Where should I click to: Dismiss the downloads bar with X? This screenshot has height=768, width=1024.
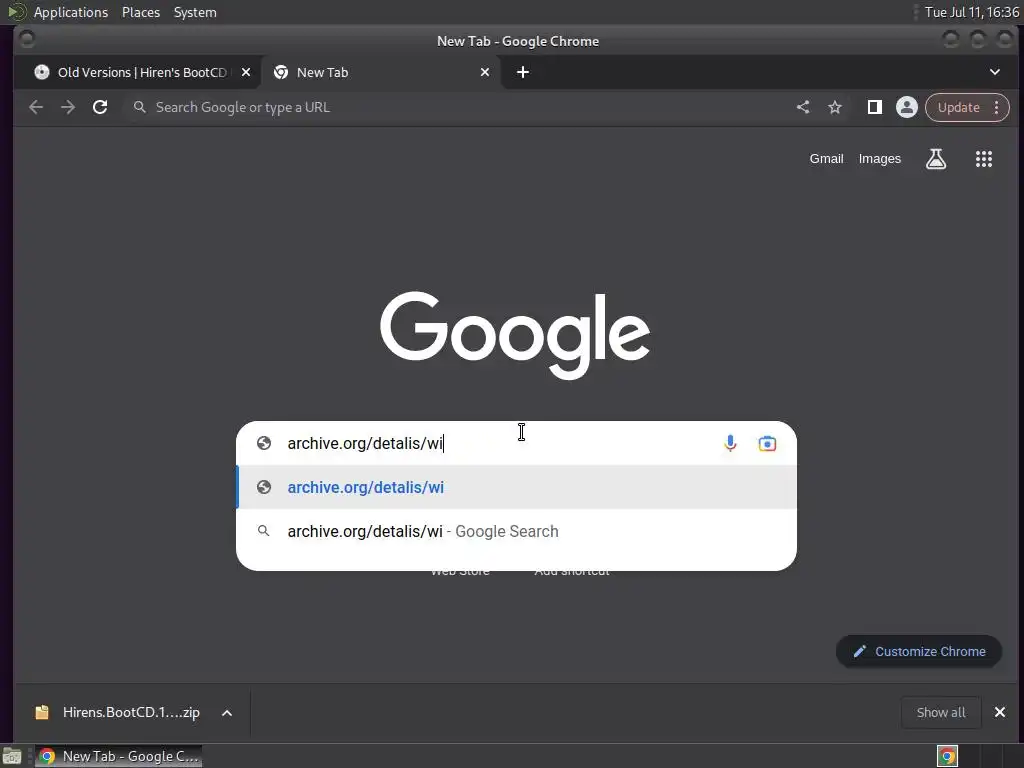[999, 712]
